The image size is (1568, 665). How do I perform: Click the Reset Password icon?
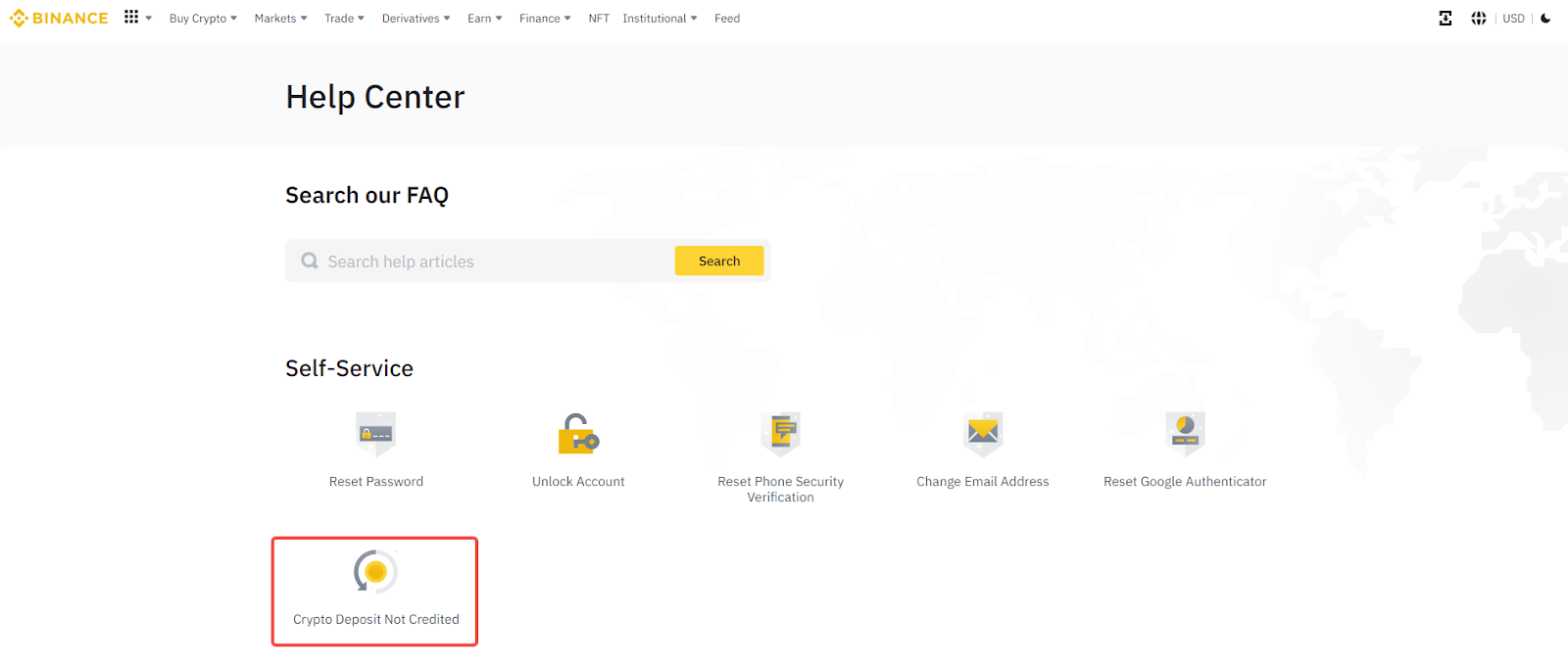[375, 433]
